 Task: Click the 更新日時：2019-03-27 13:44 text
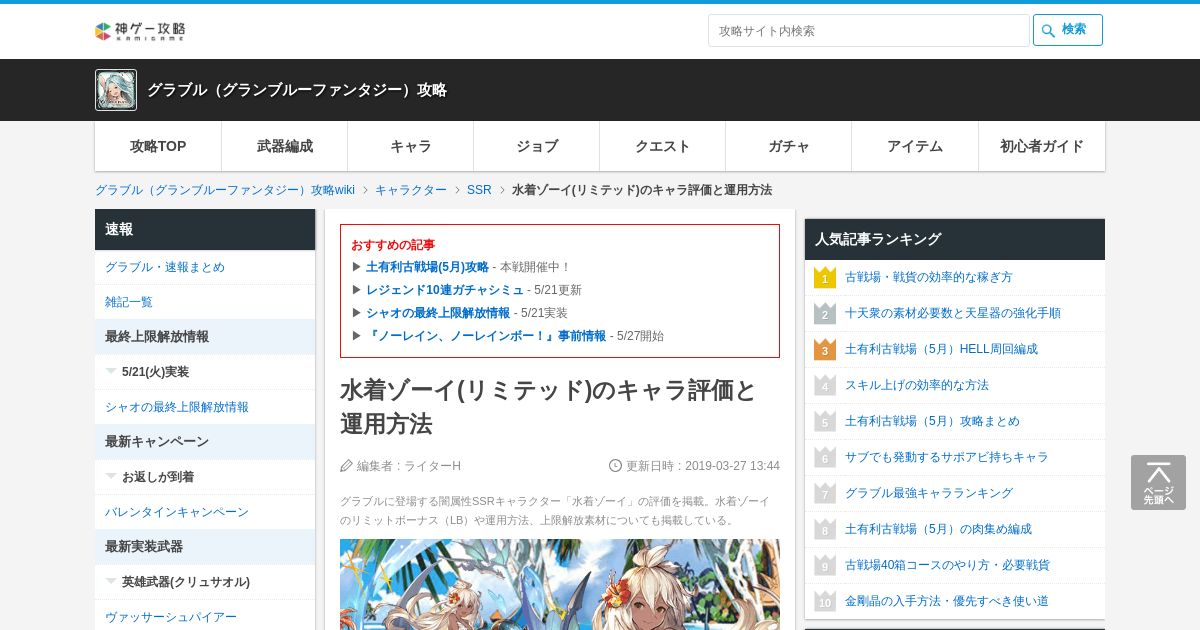703,466
